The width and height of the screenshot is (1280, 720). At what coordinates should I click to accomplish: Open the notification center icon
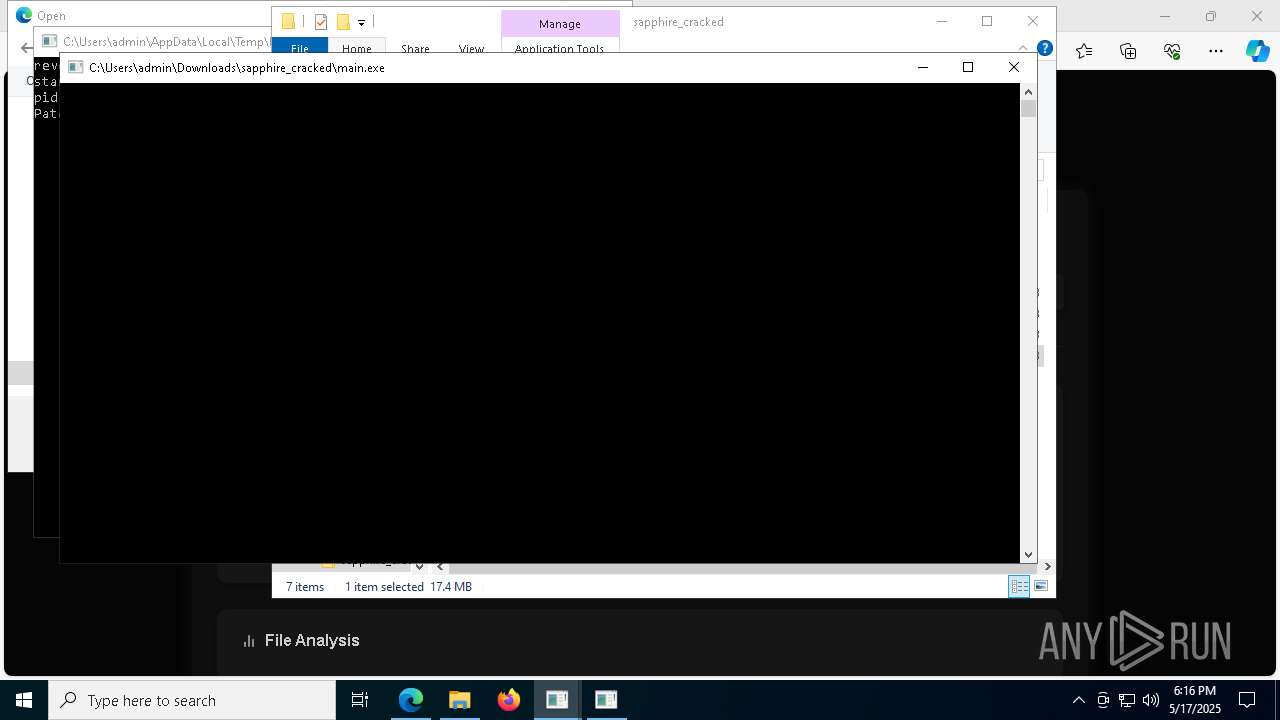click(x=1248, y=700)
